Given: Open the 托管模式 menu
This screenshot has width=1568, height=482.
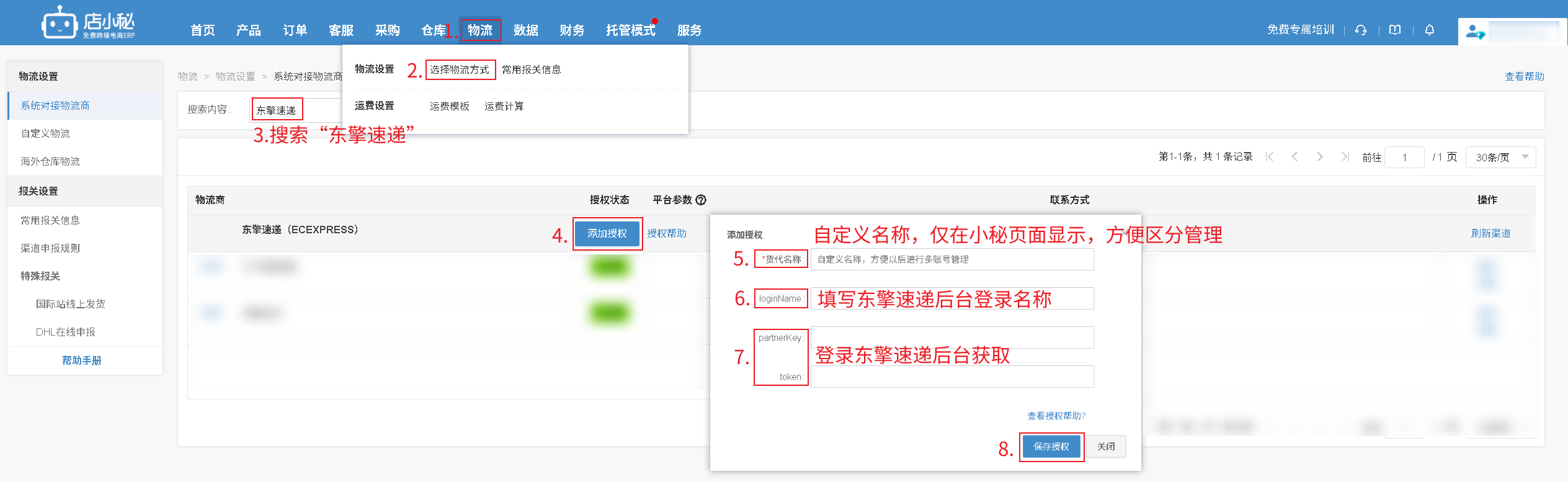Looking at the screenshot, I should click(x=631, y=30).
